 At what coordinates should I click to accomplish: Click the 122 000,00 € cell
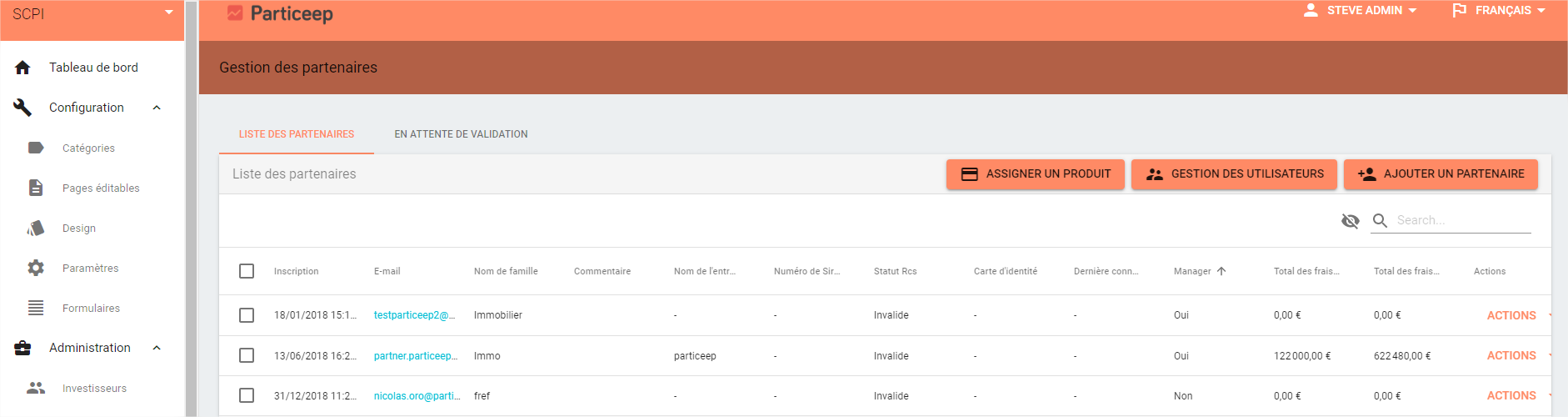tap(1302, 355)
